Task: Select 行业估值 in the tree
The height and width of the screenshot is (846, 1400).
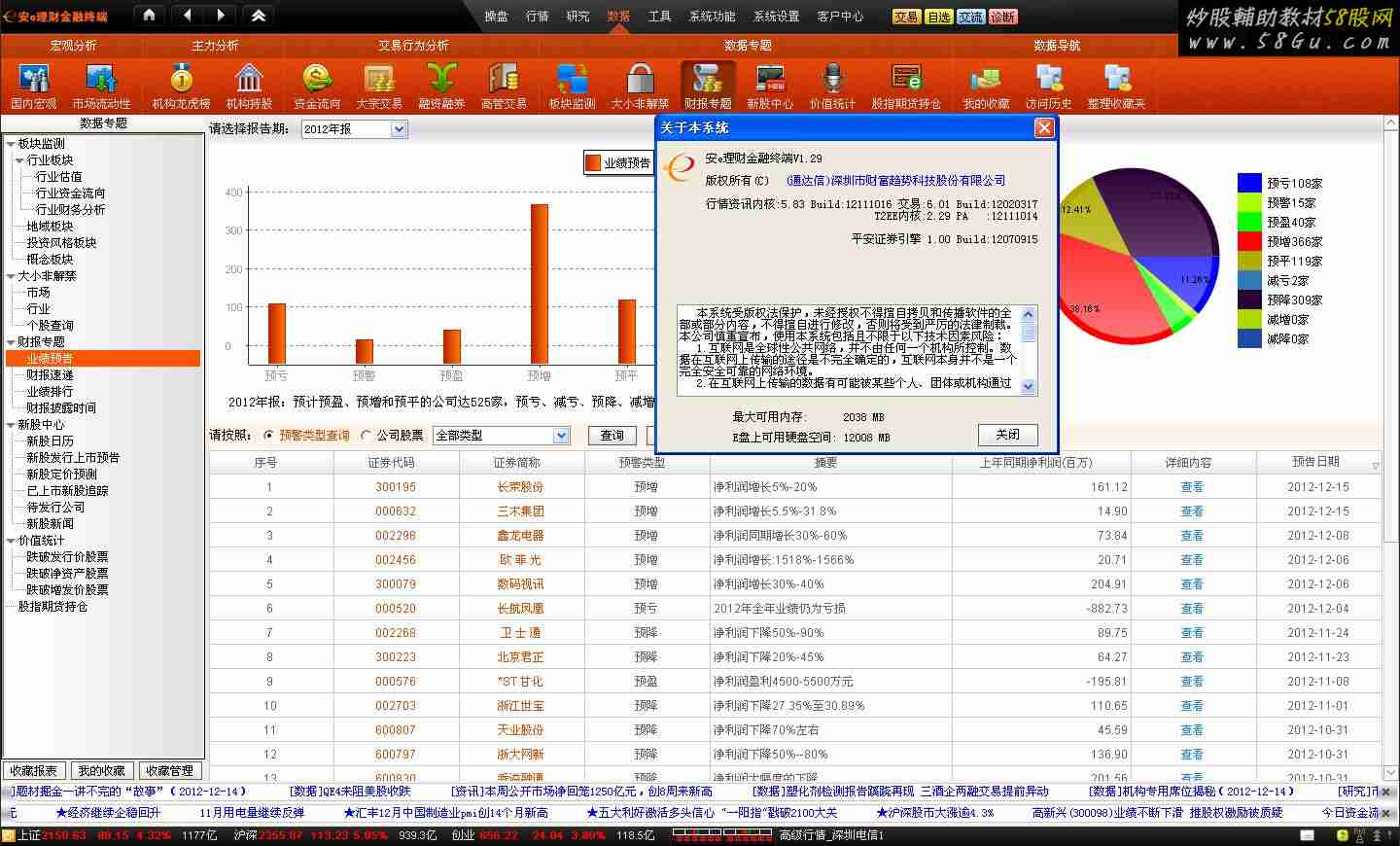Action: coord(58,177)
